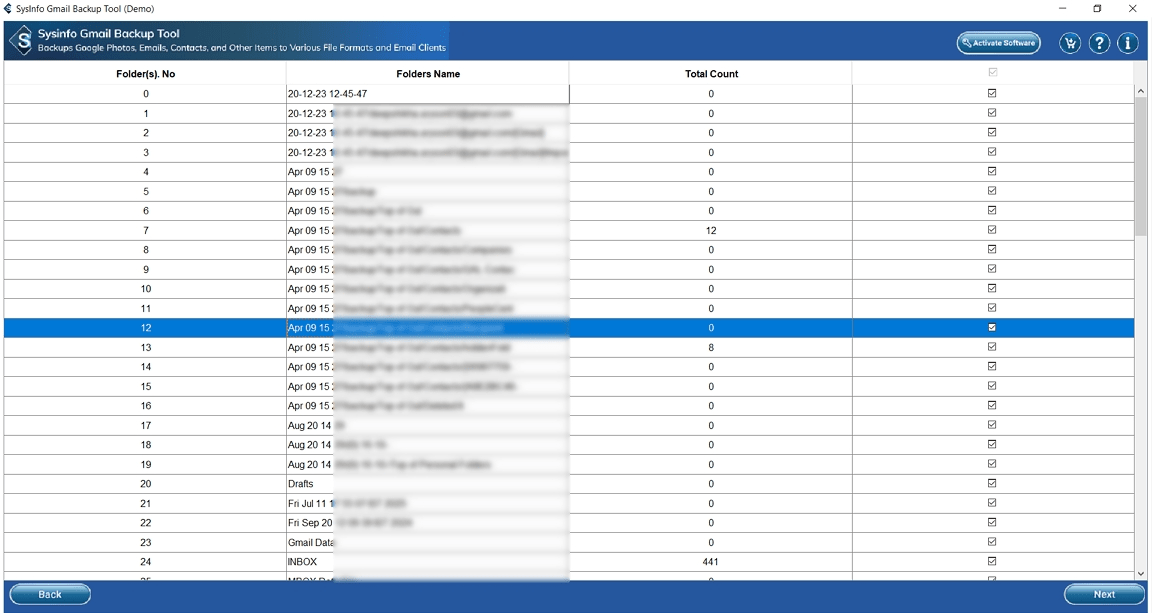The width and height of the screenshot is (1152, 613).
Task: Toggle the select-all checkbox in header
Action: click(993, 72)
